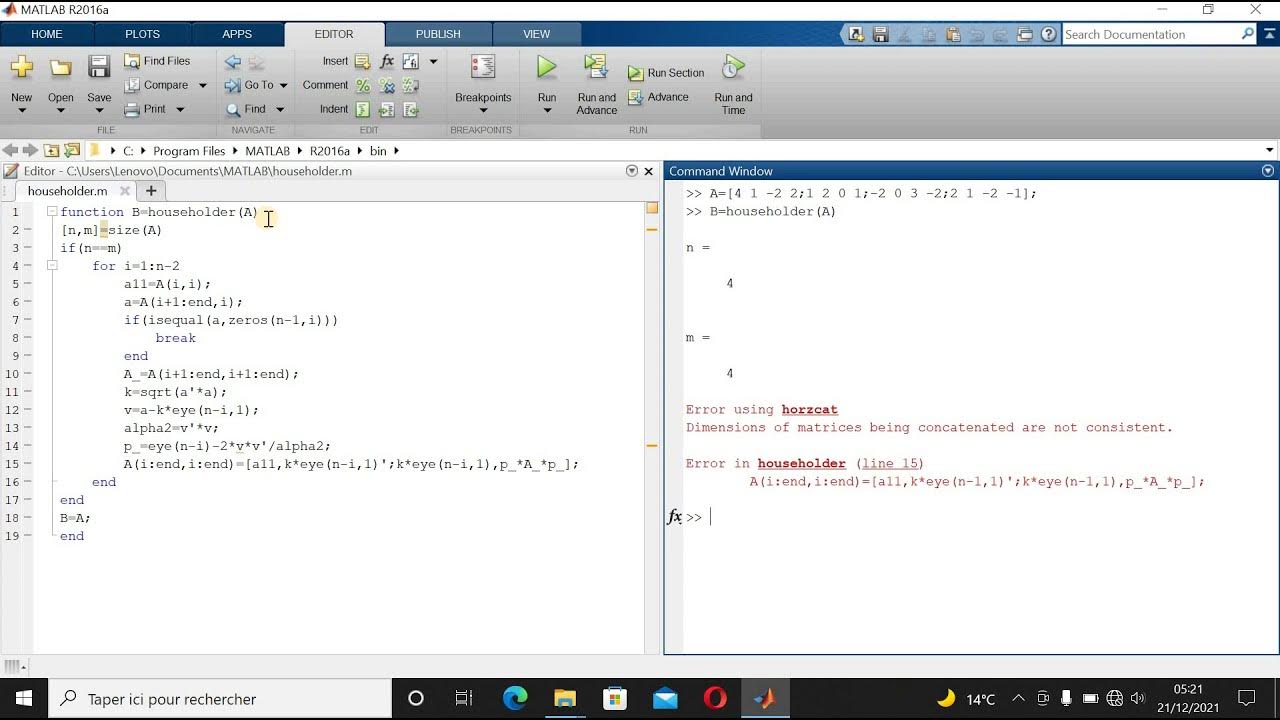
Task: Click the quick access Save icon
Action: 880,34
